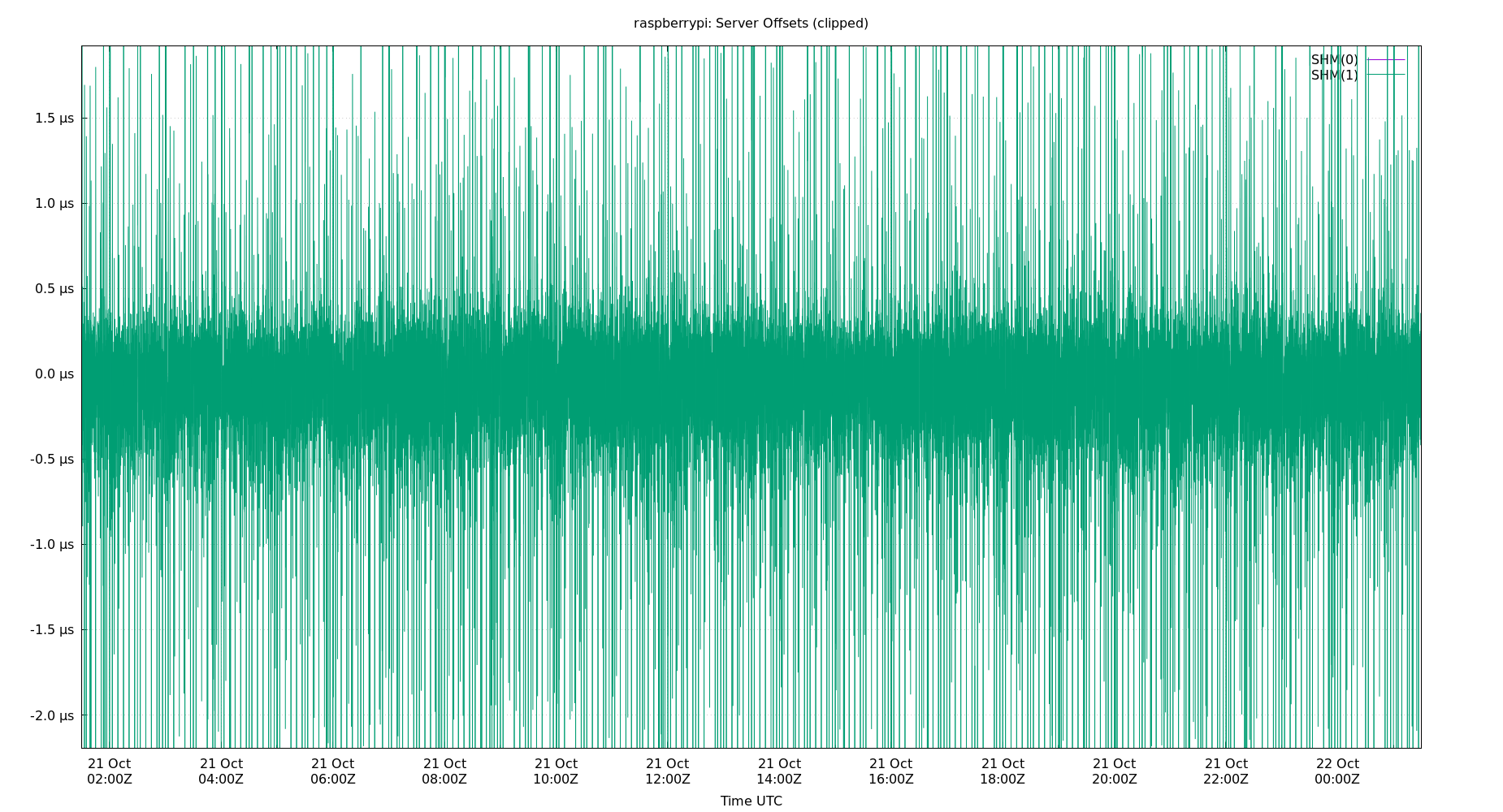
Task: Select the 1.0 µs y-axis tick label
Action: (x=54, y=204)
